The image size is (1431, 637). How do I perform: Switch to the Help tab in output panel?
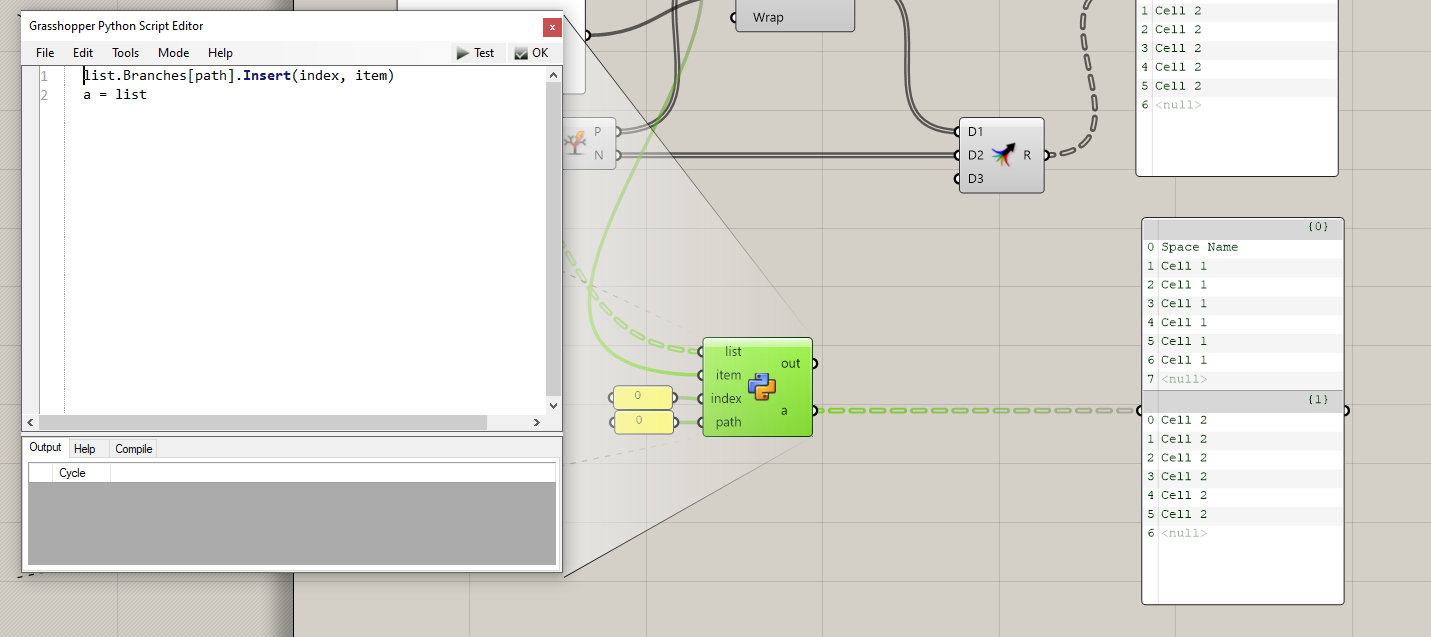pyautogui.click(x=87, y=448)
